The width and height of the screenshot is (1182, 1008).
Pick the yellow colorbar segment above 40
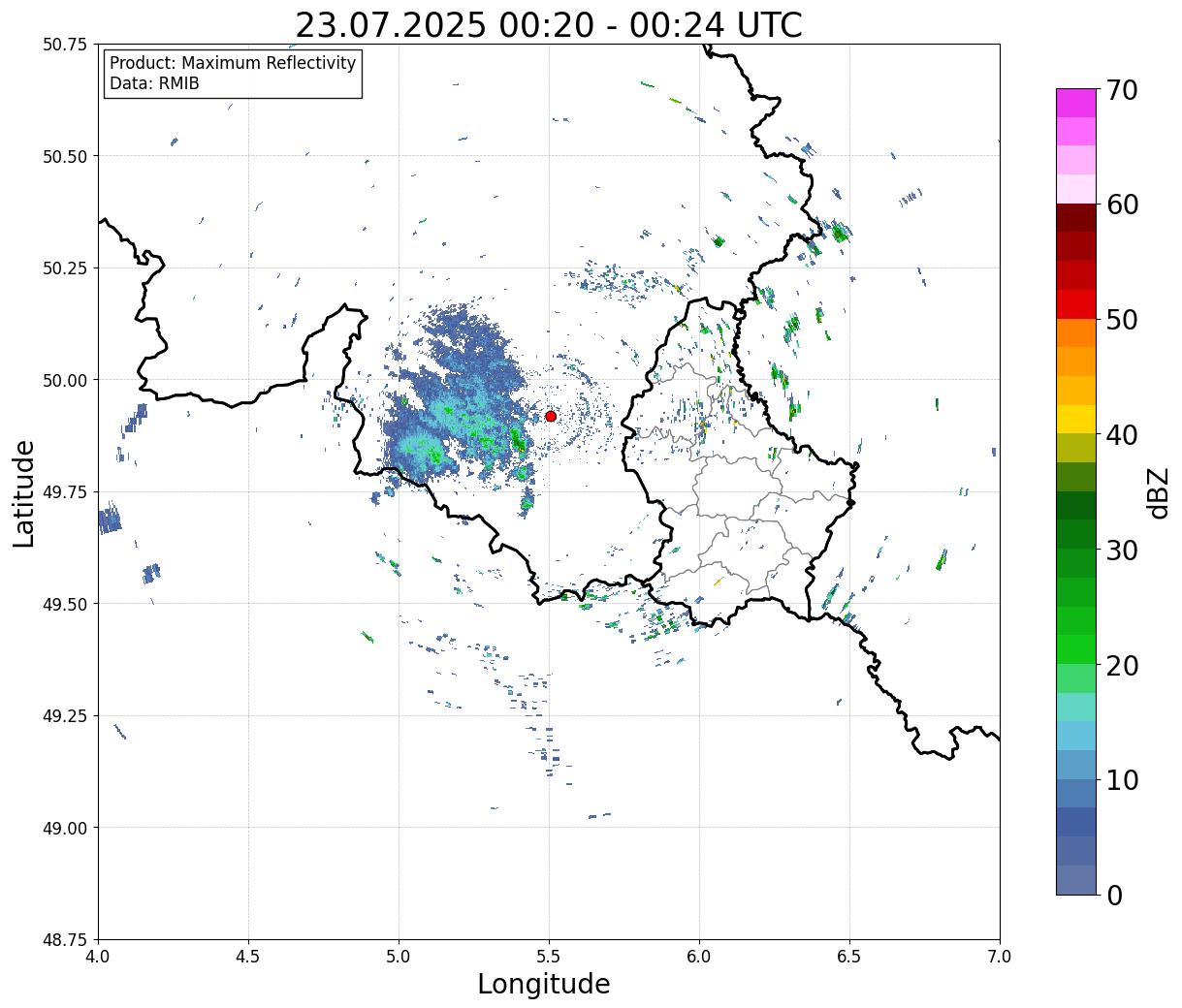coord(1076,419)
